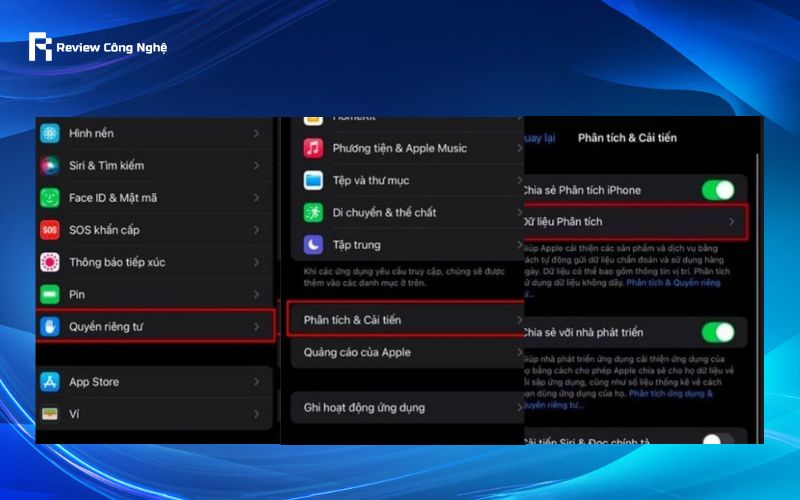Tap the Face ID & Mật mã icon

click(x=49, y=197)
